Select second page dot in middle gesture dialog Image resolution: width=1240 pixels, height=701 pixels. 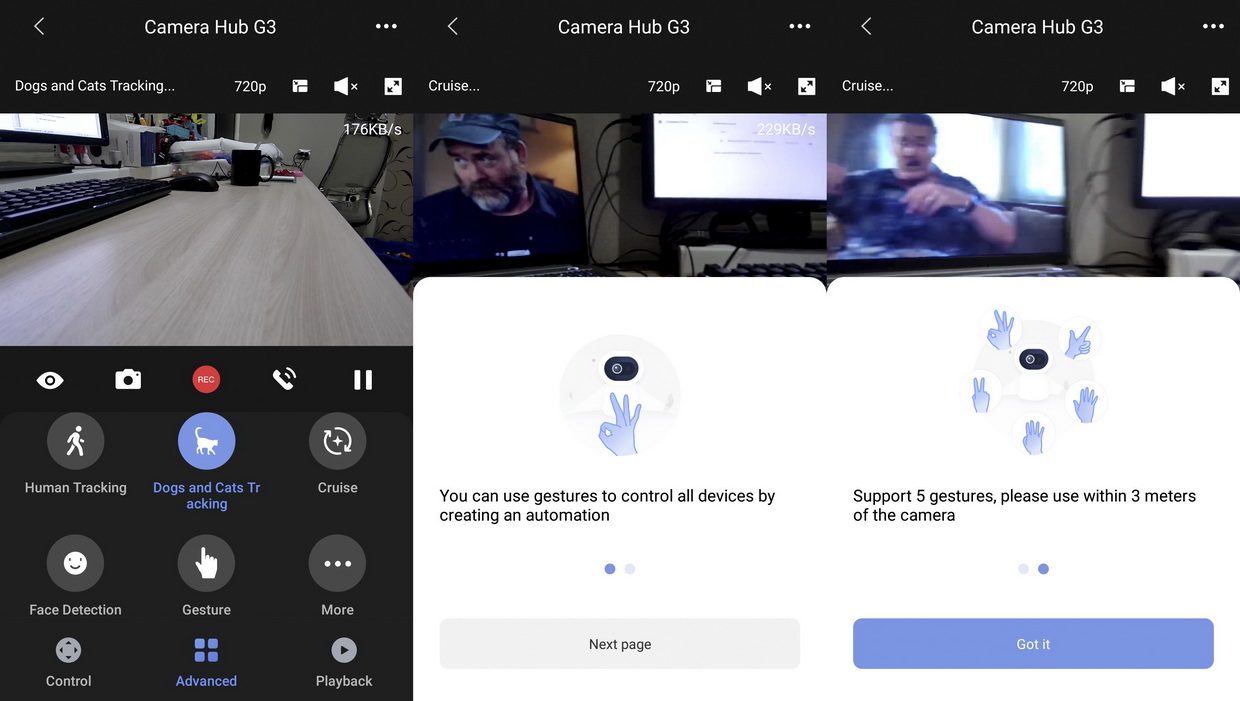630,569
